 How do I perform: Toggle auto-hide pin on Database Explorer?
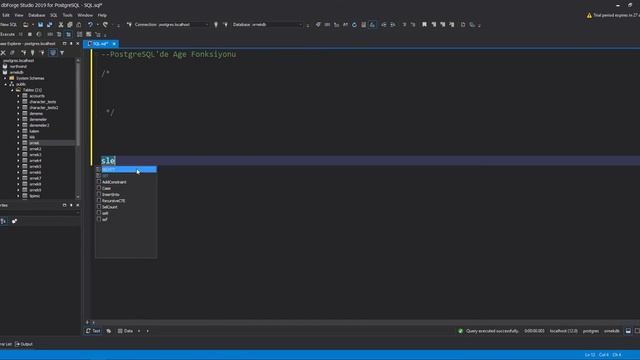click(71, 44)
